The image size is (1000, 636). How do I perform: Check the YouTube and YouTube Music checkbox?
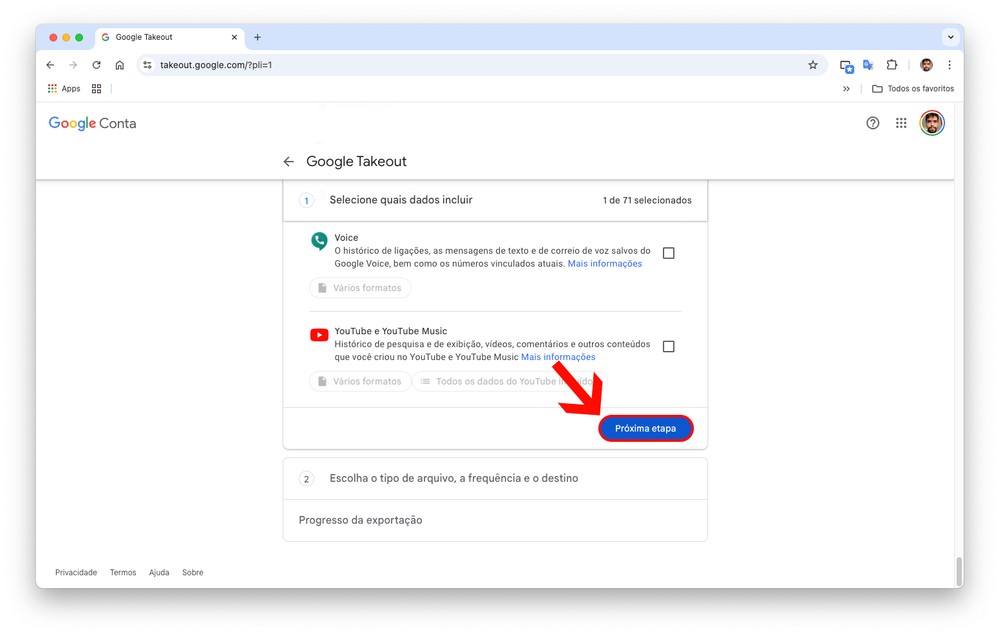668,347
